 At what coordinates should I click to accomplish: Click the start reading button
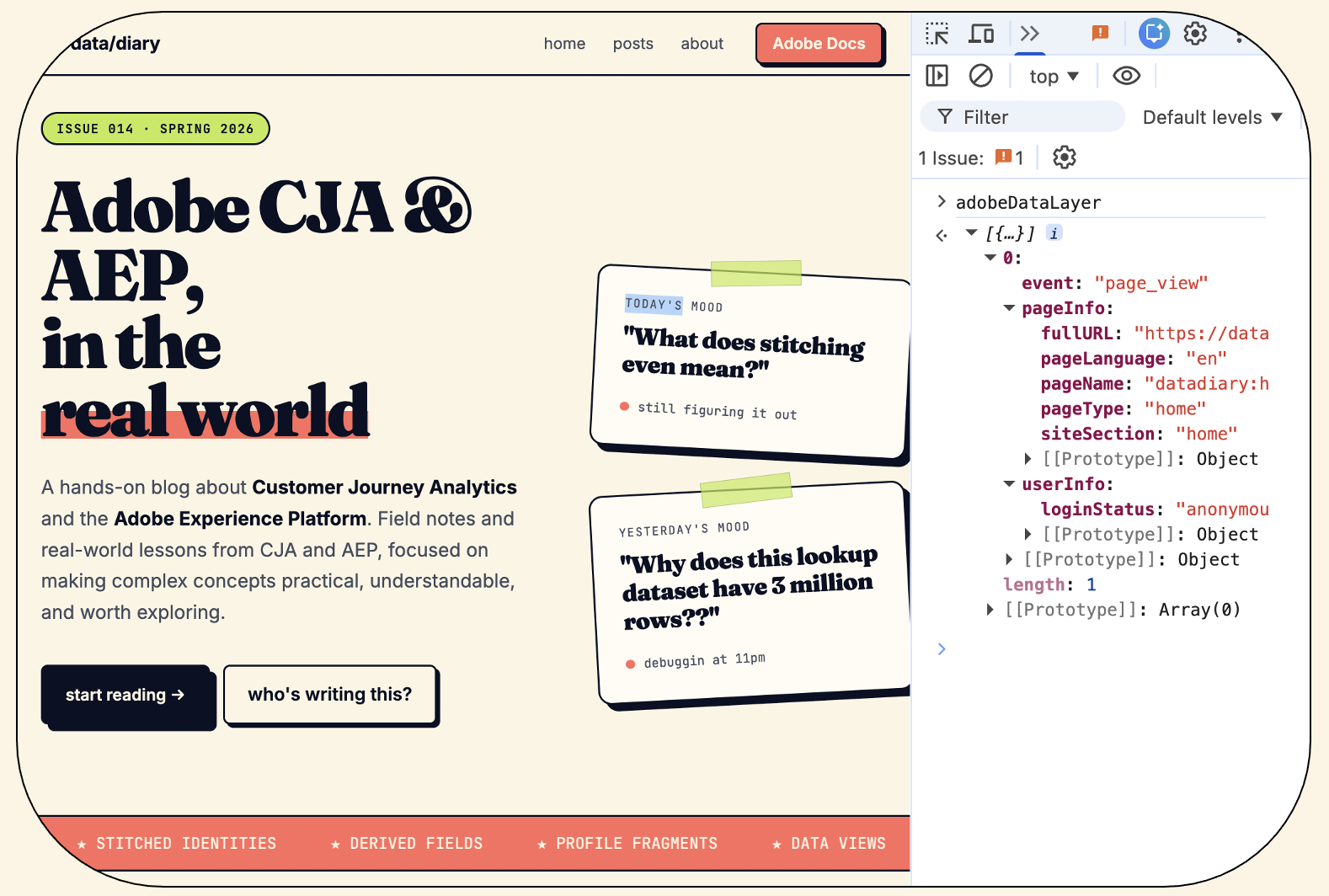pos(125,695)
